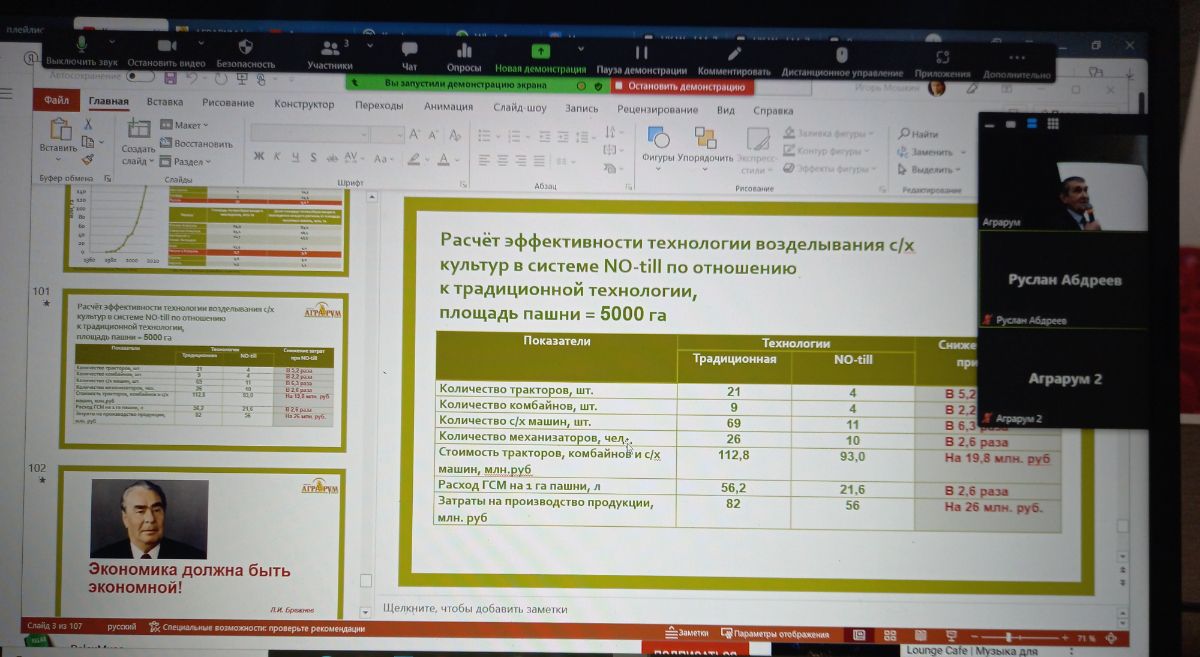Switch to the Конструктор tab
Viewport: 1200px width, 657px height.
[x=304, y=104]
